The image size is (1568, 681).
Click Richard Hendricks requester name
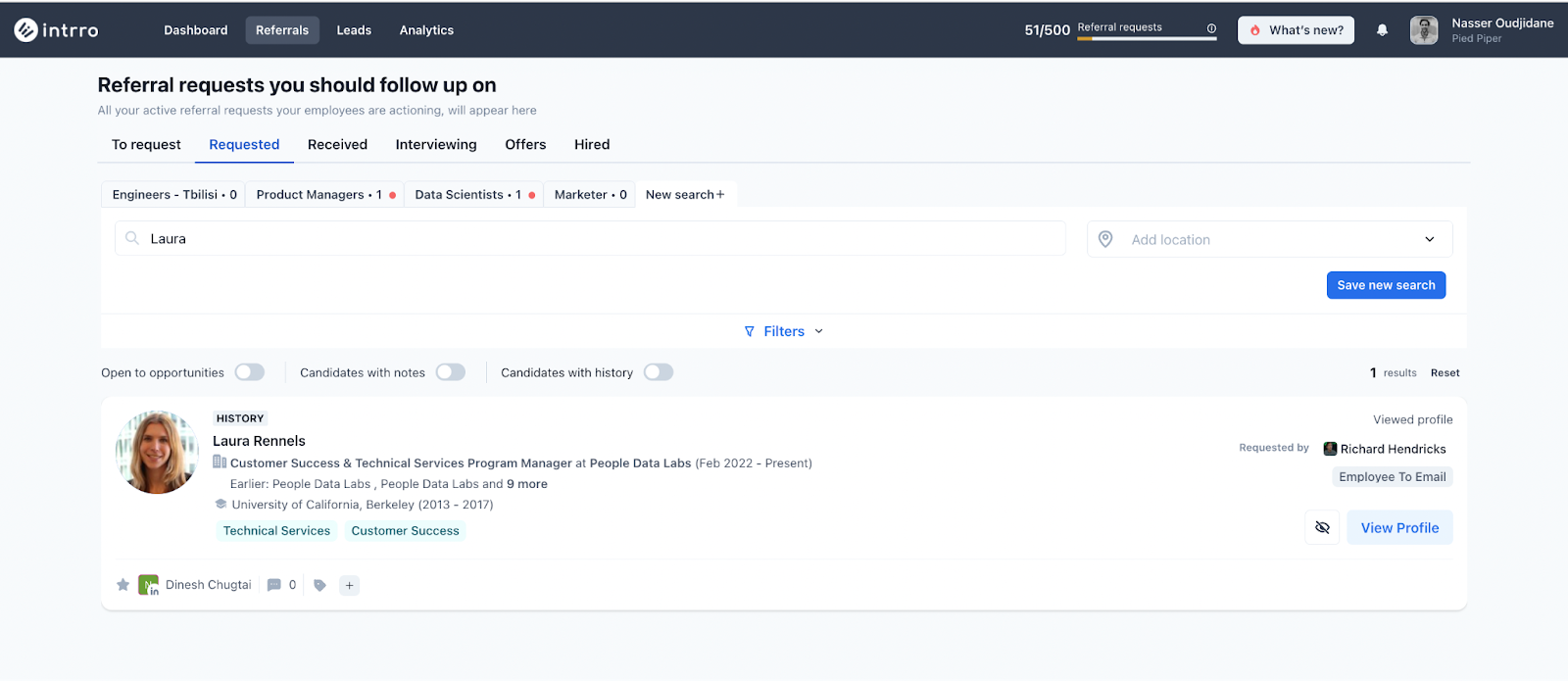[1394, 449]
